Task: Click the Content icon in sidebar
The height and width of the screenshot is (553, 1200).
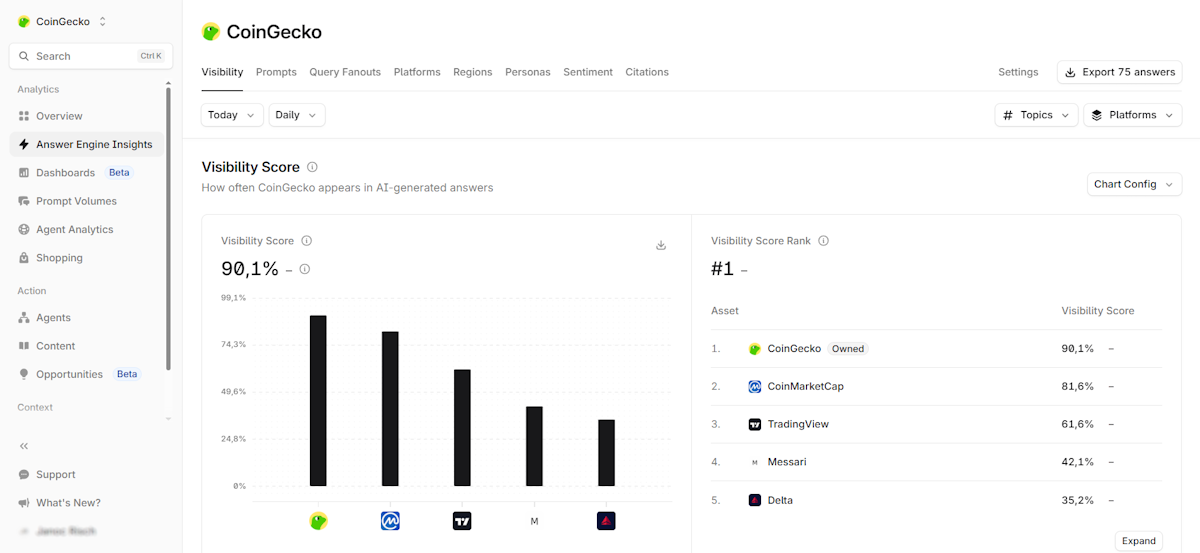Action: point(24,346)
